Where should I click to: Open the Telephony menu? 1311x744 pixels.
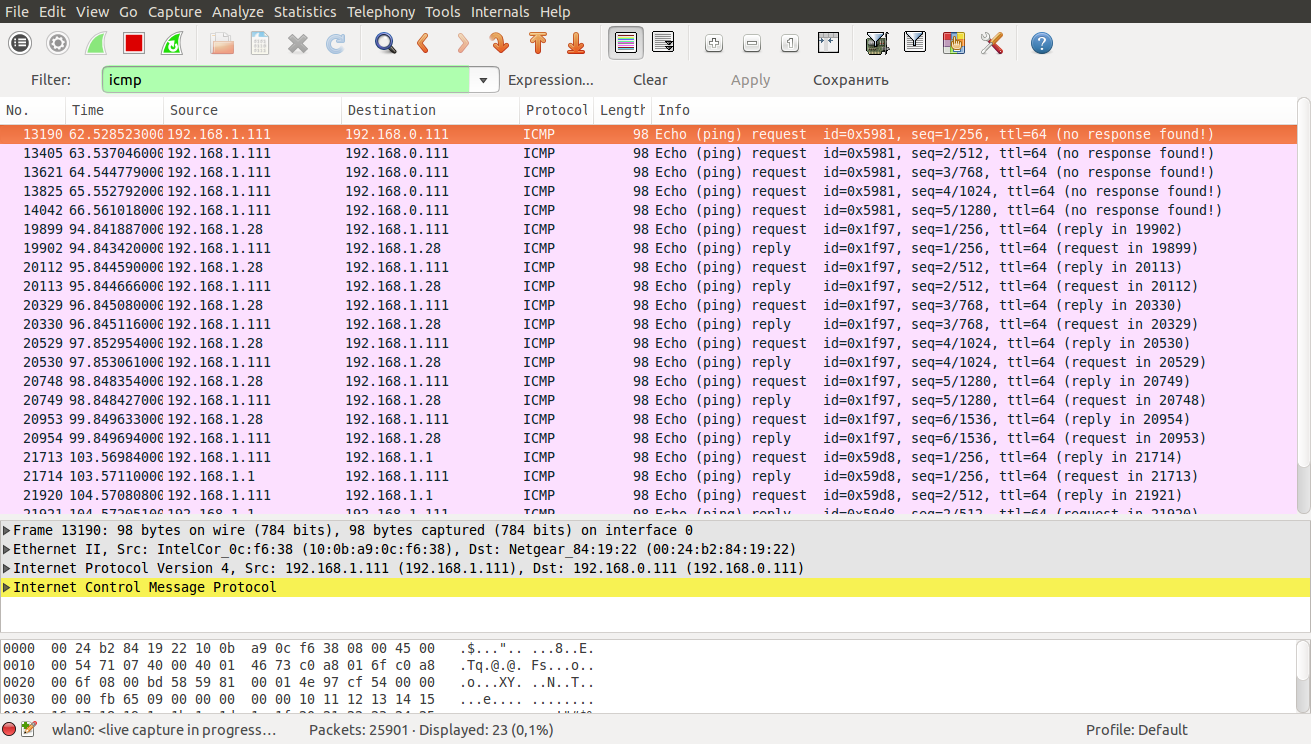tap(380, 12)
